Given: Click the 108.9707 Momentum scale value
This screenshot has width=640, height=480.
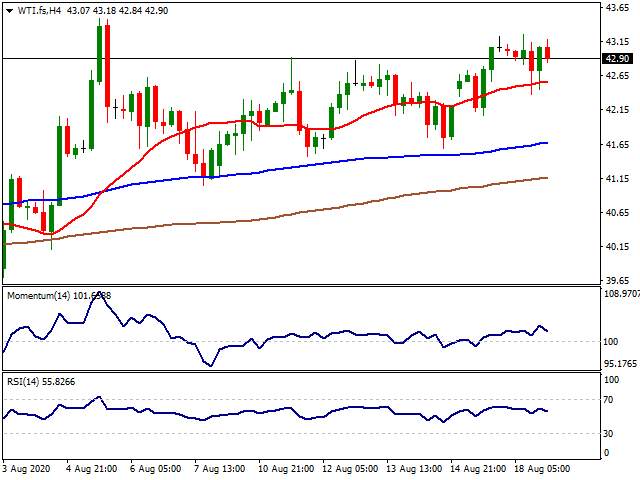Looking at the screenshot, I should tap(622, 293).
